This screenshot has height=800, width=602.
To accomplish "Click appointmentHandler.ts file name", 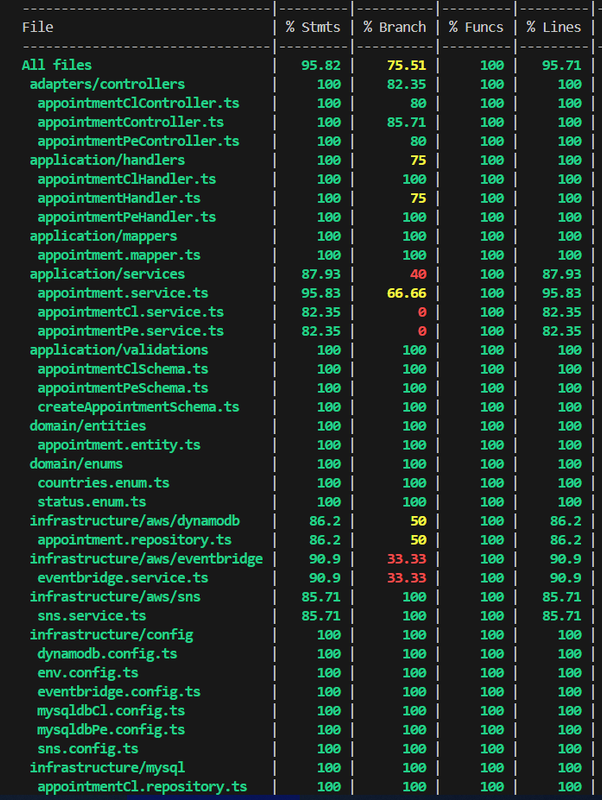I will [119, 198].
